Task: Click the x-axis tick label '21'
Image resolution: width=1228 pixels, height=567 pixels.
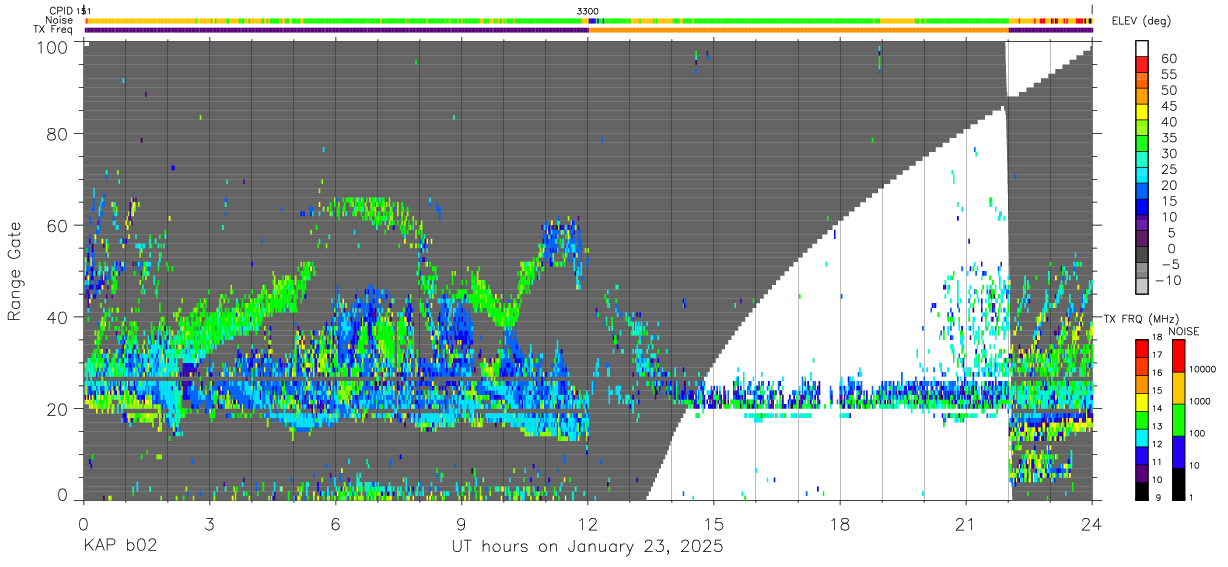Action: click(966, 523)
